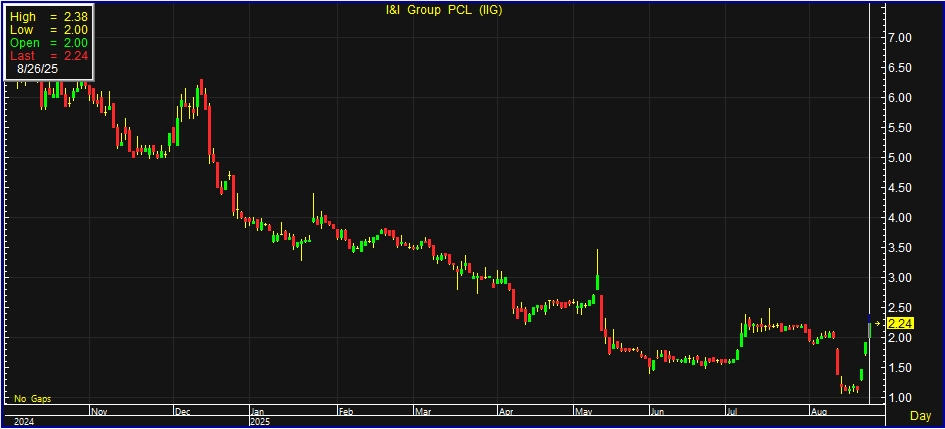Click the May month label

[584, 411]
